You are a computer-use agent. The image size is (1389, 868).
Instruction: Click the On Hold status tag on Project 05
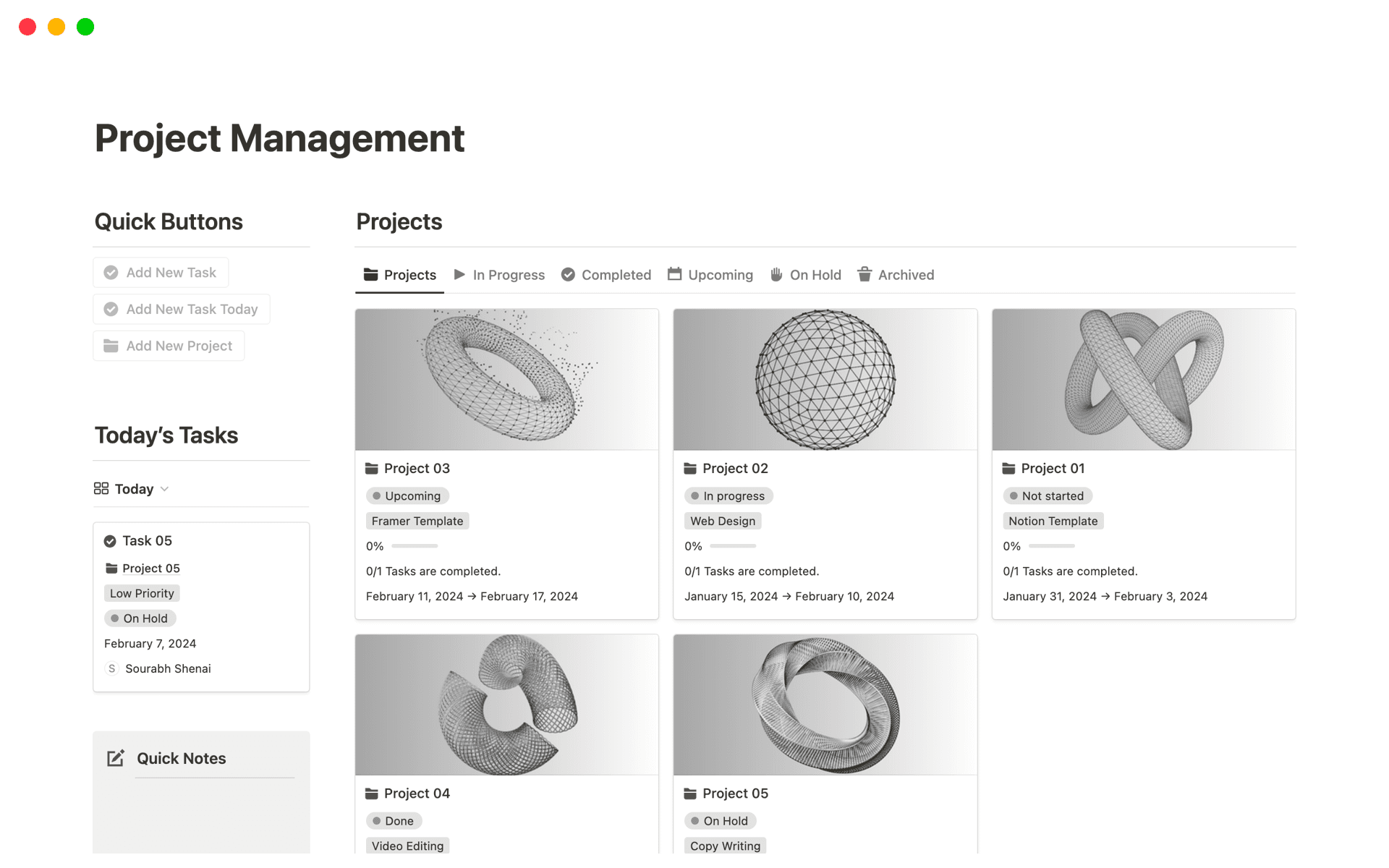pyautogui.click(x=720, y=820)
